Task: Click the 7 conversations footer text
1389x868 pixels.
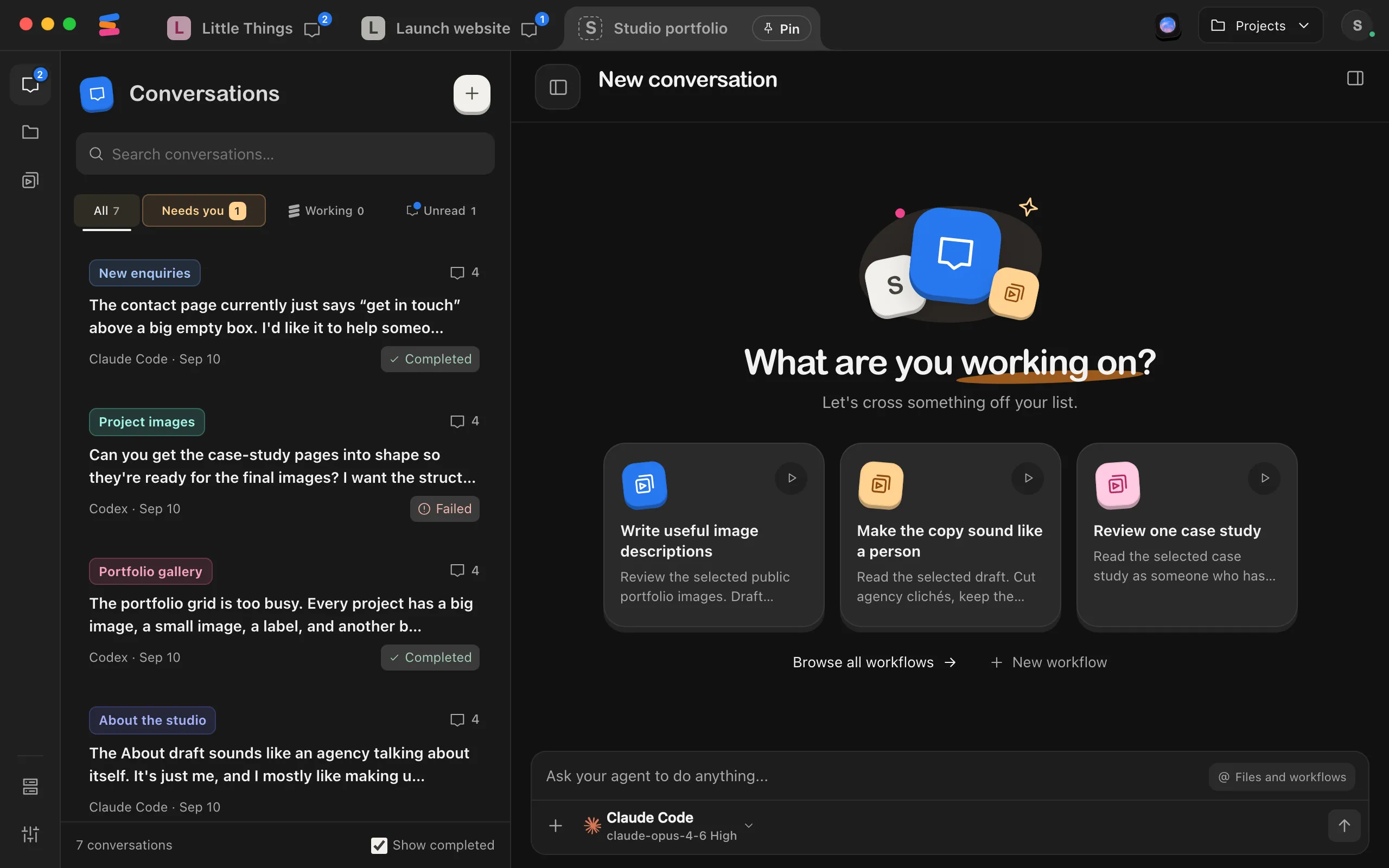Action: pos(124,845)
